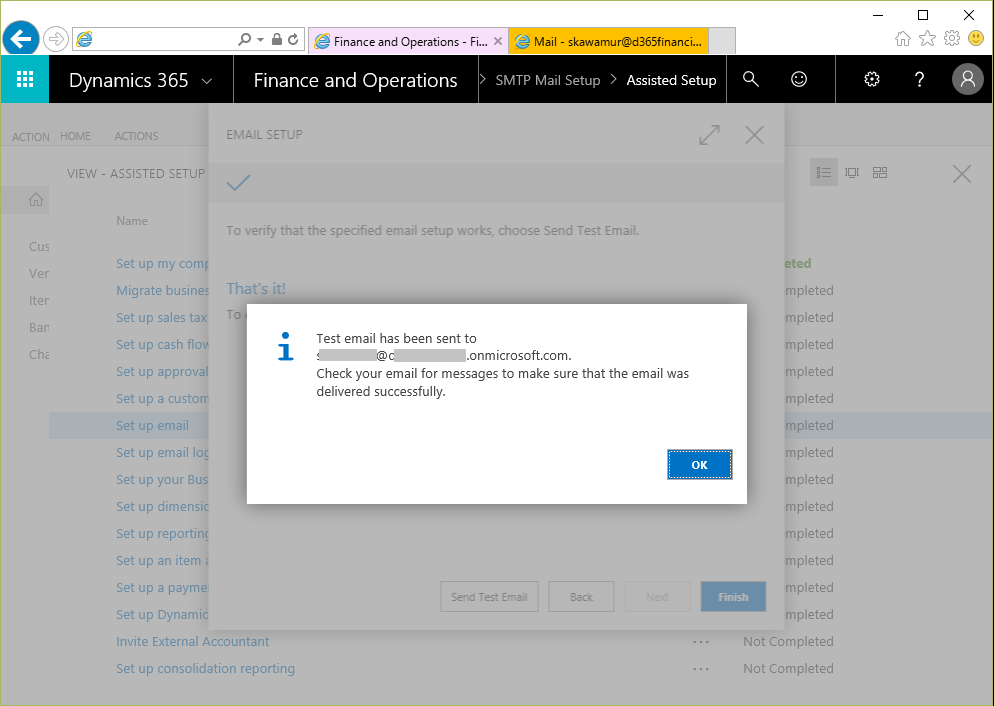Switch to Finance and Operations browser tab
Viewport: 994px width, 706px height.
click(409, 41)
